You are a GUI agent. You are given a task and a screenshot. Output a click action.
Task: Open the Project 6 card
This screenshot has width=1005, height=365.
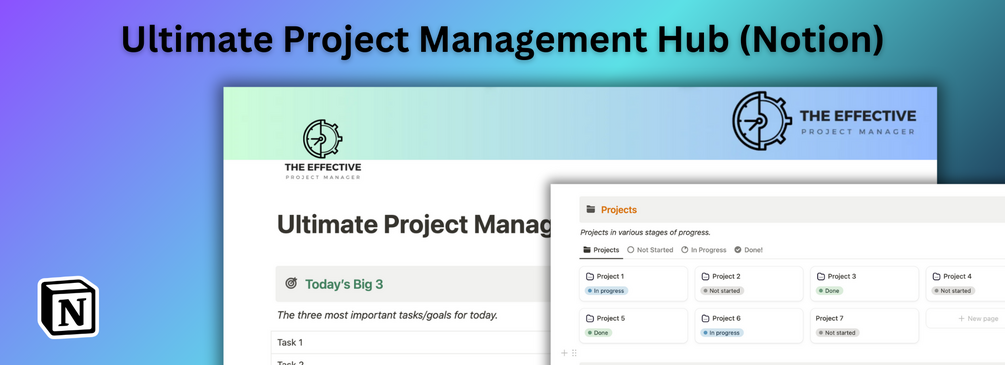point(749,326)
